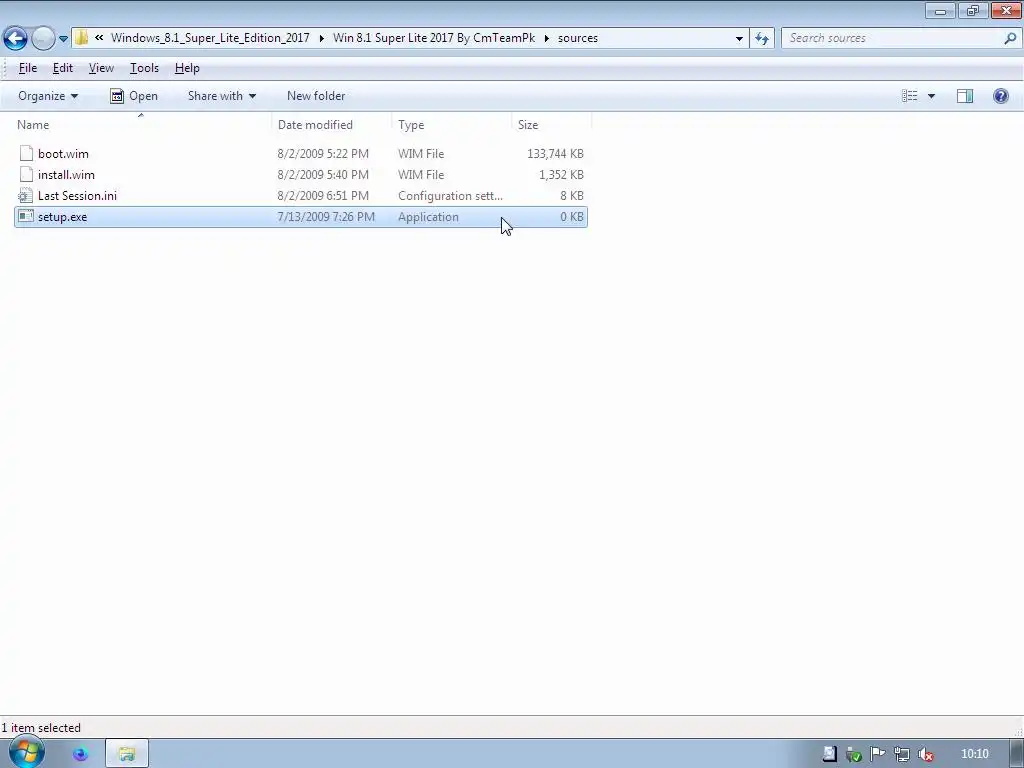Image resolution: width=1024 pixels, height=768 pixels.
Task: Open the File menu
Action: (x=27, y=68)
